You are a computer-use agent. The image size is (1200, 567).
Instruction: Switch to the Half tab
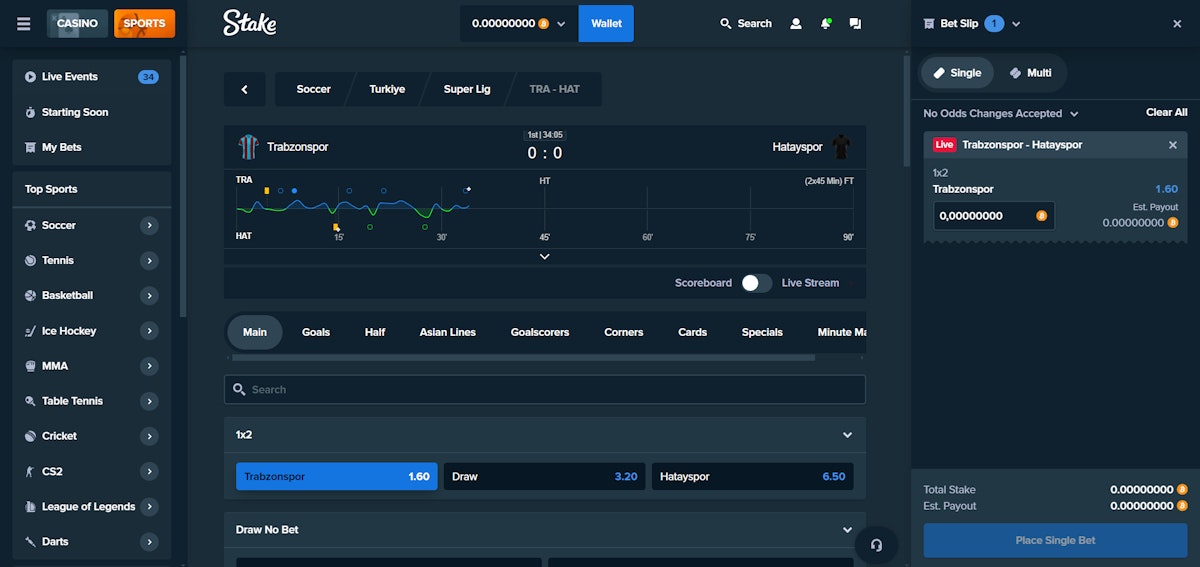point(375,332)
